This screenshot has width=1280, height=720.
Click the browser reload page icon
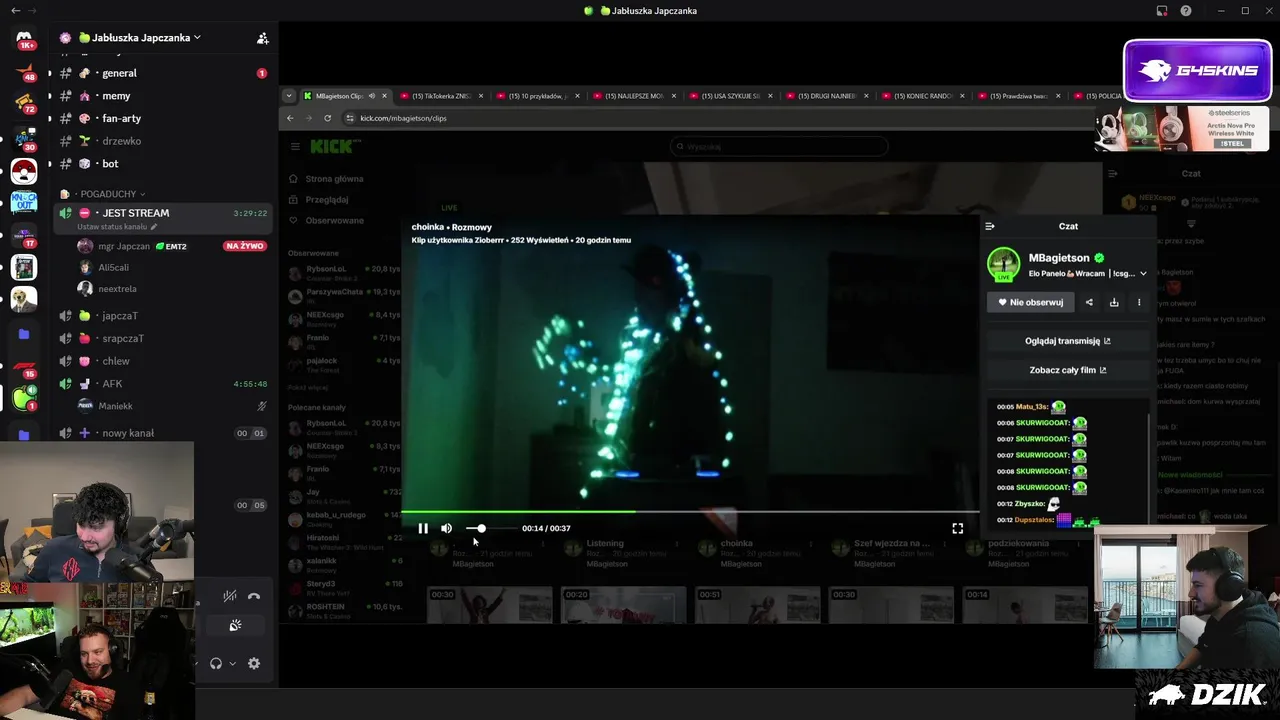[x=327, y=118]
